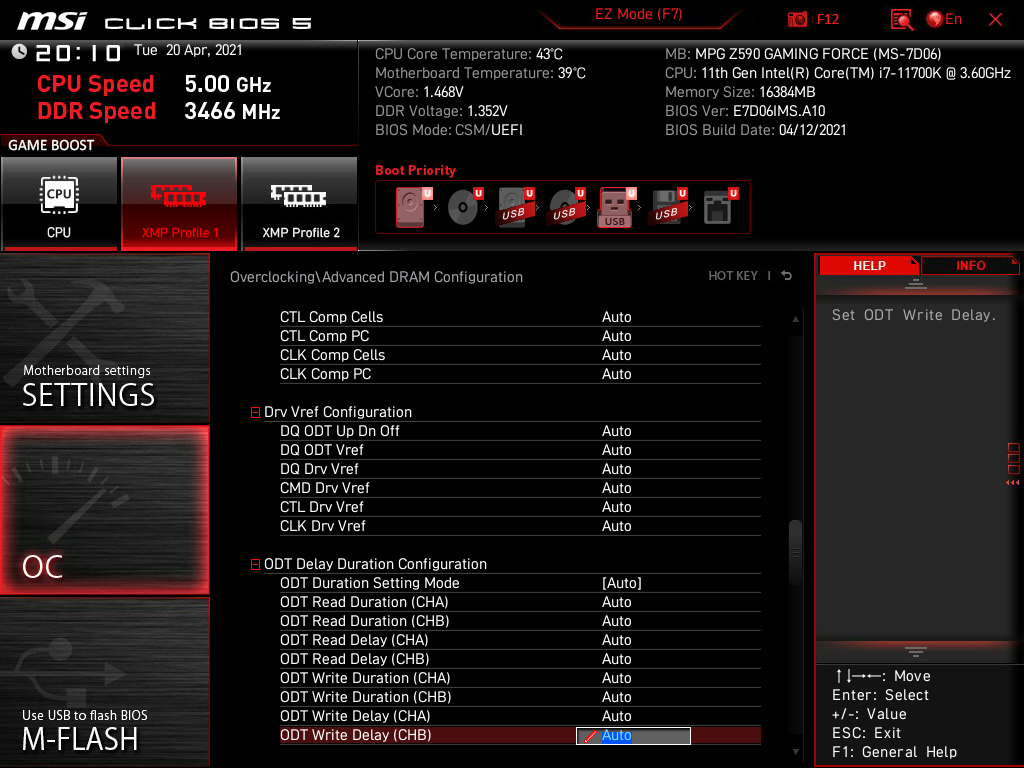Click the clock icon beside the time
Image resolution: width=1024 pixels, height=768 pixels.
pos(20,52)
